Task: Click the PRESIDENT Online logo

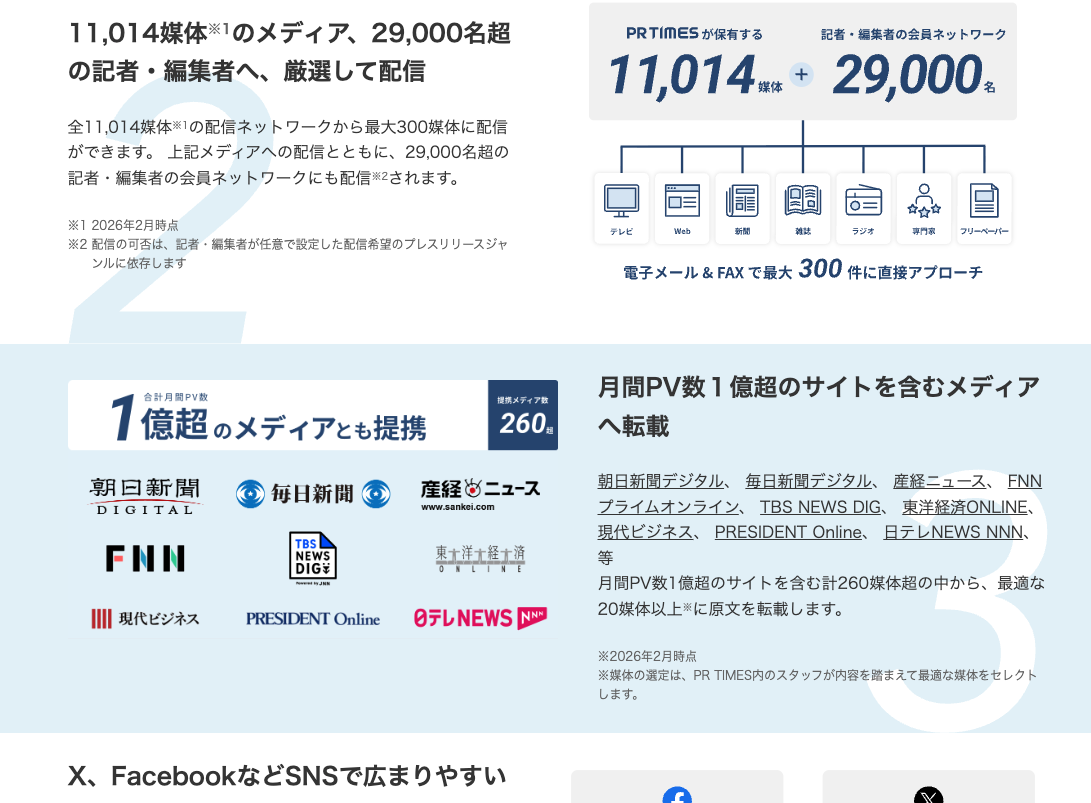Action: point(312,619)
